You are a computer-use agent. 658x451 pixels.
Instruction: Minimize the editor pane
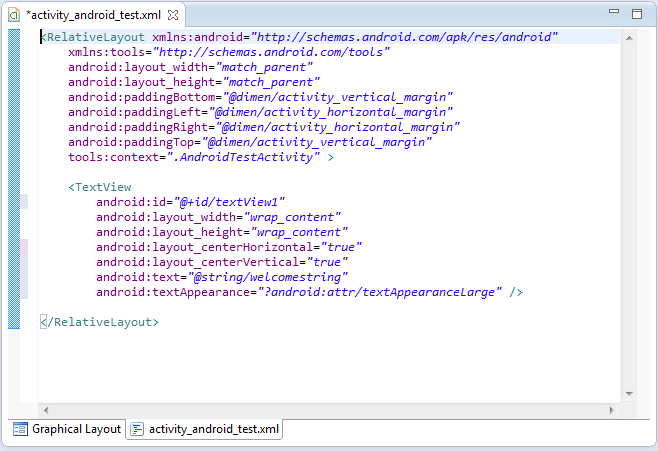[615, 14]
